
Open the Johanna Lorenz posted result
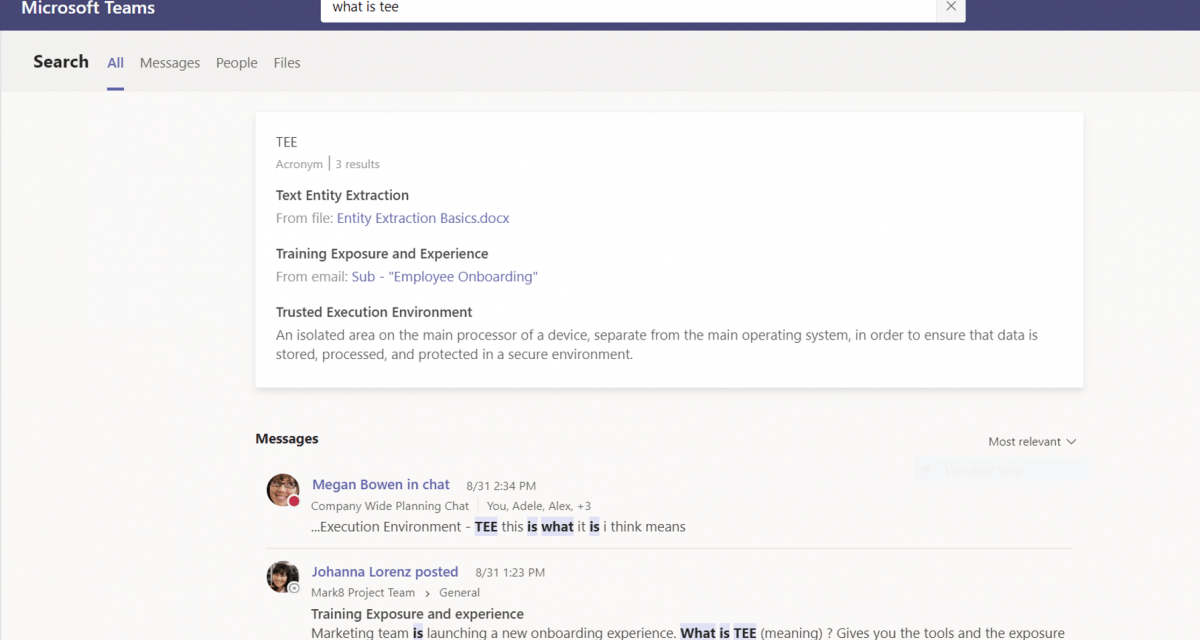[385, 572]
